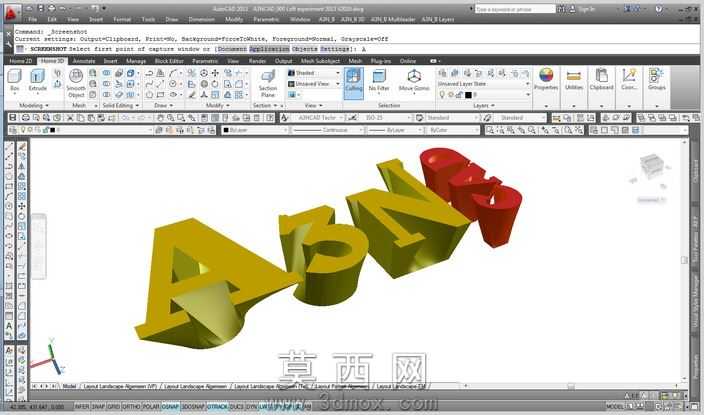Click the Pan hand icon in toolbar
The height and width of the screenshot is (415, 704).
coord(160,118)
